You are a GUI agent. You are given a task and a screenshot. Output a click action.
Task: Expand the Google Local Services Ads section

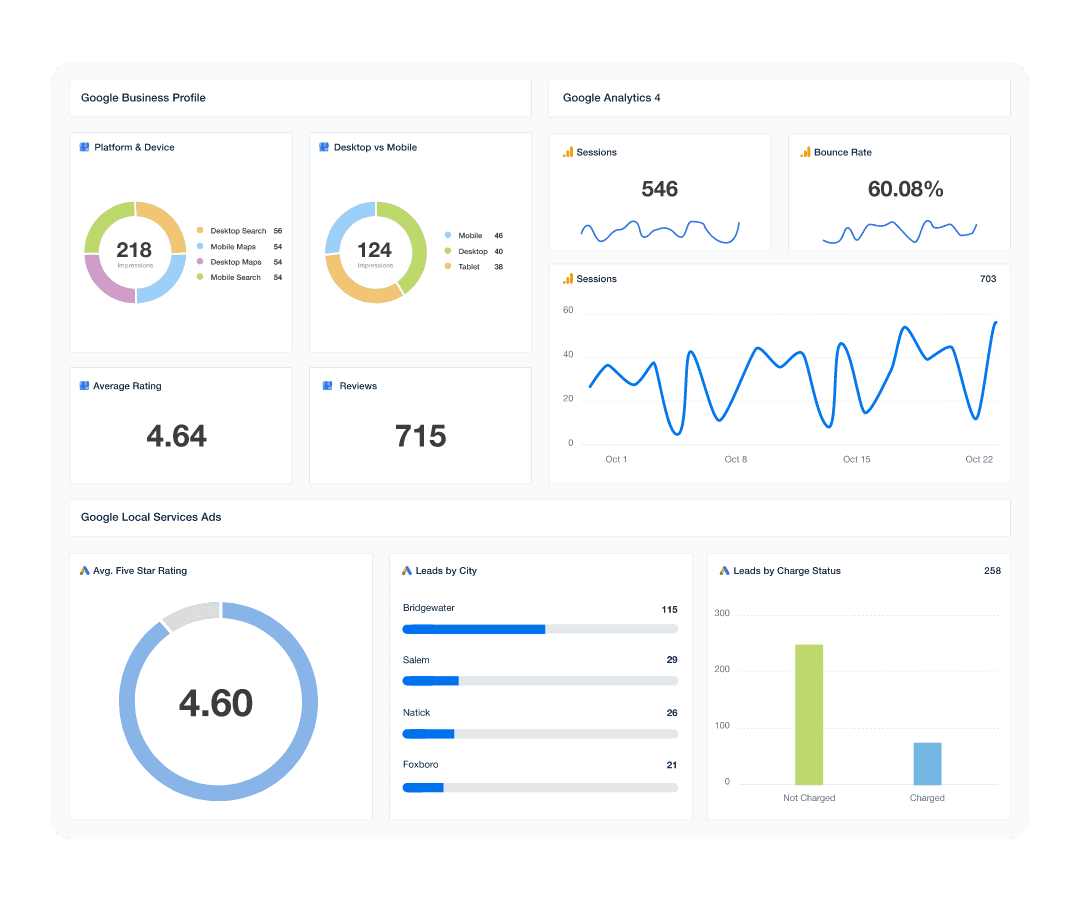coord(151,517)
